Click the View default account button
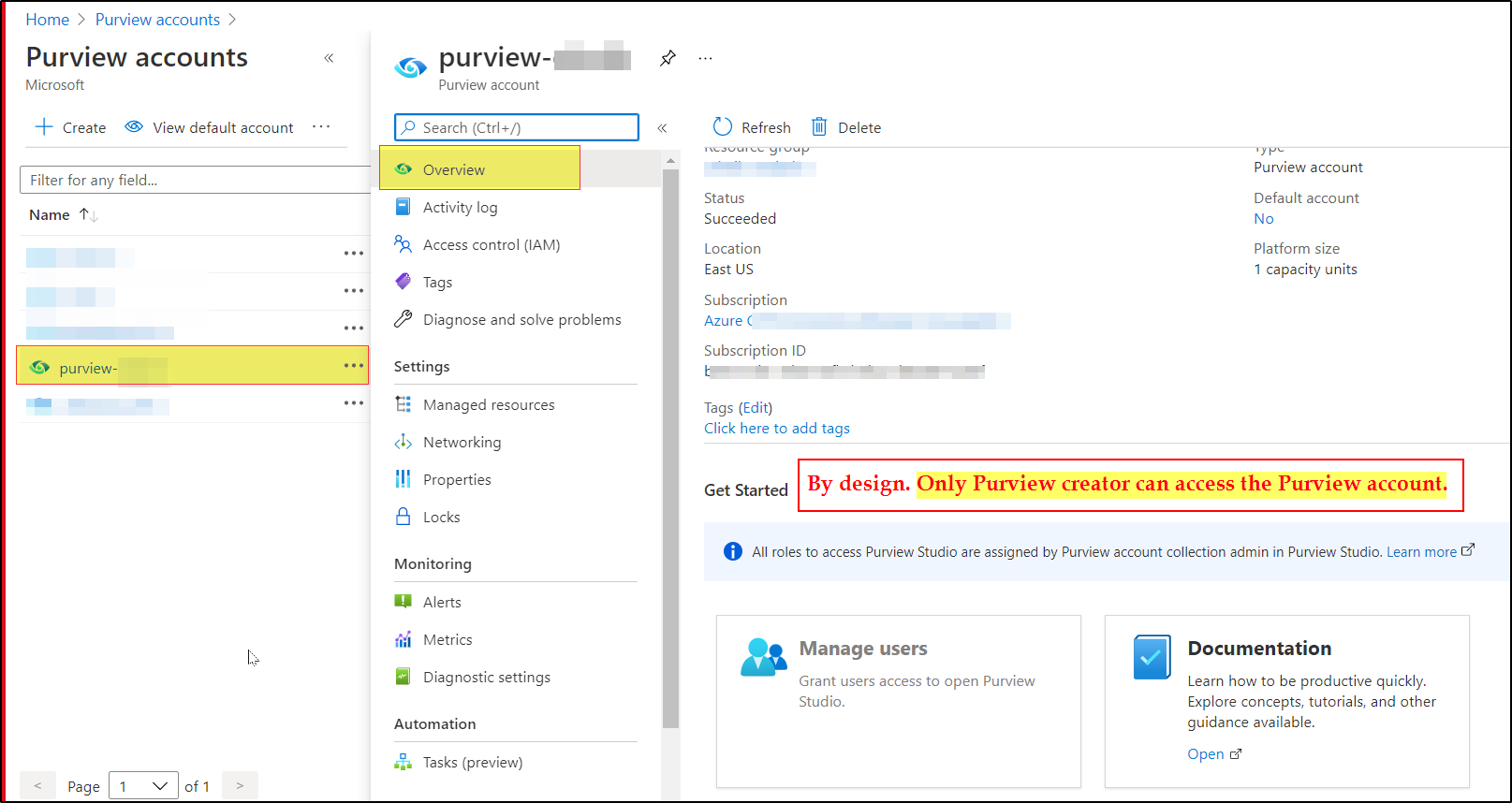Image resolution: width=1512 pixels, height=803 pixels. coord(210,127)
